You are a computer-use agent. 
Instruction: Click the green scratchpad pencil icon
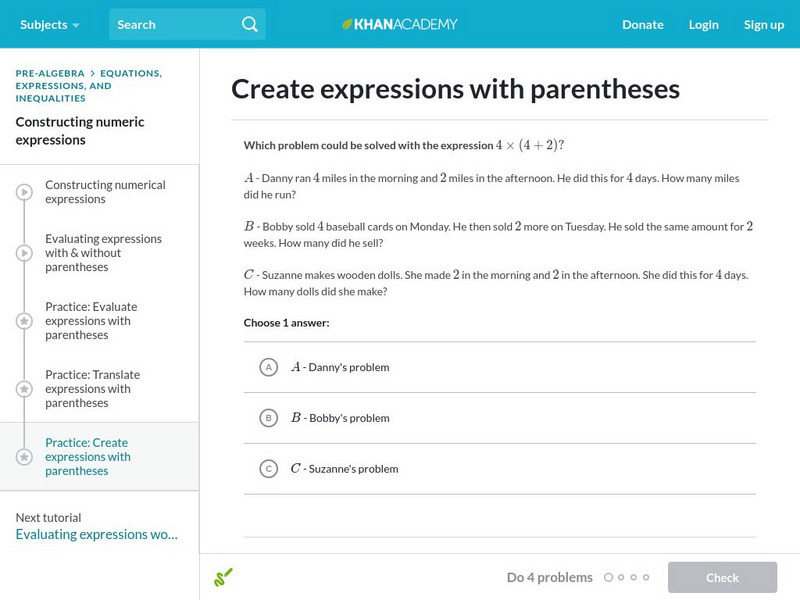[x=223, y=577]
